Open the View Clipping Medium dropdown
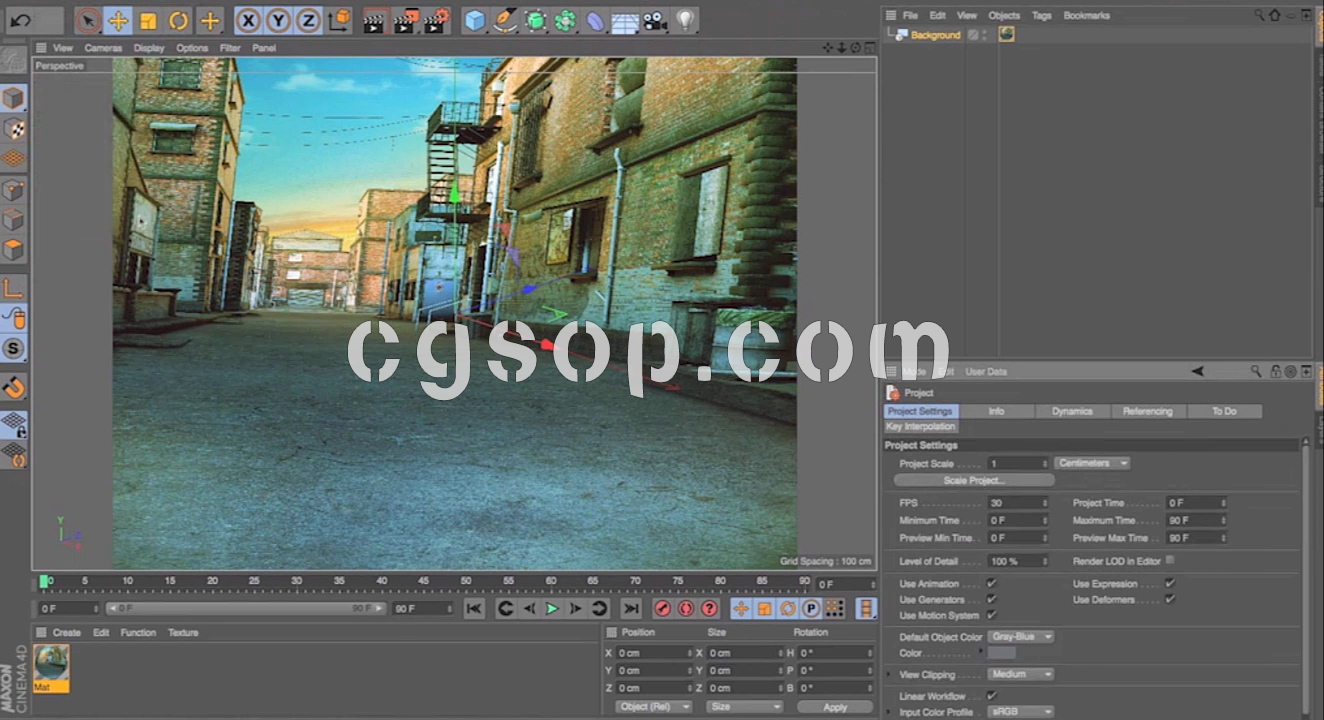The height and width of the screenshot is (720, 1324). 1021,675
